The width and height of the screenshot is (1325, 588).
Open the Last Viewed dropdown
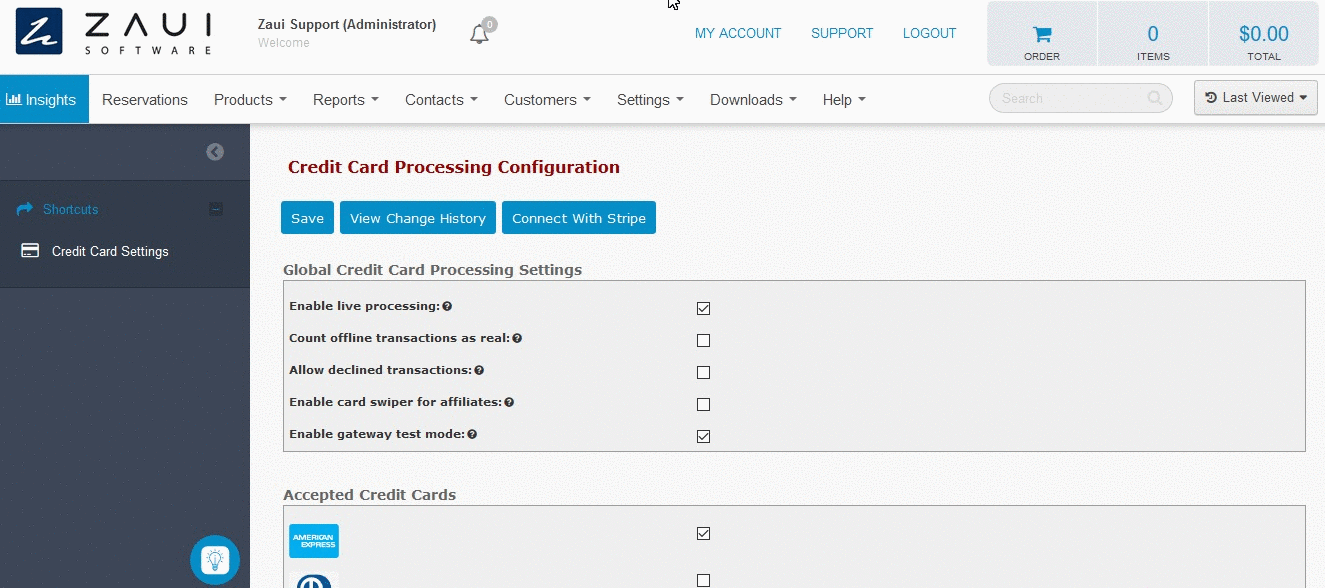1256,98
